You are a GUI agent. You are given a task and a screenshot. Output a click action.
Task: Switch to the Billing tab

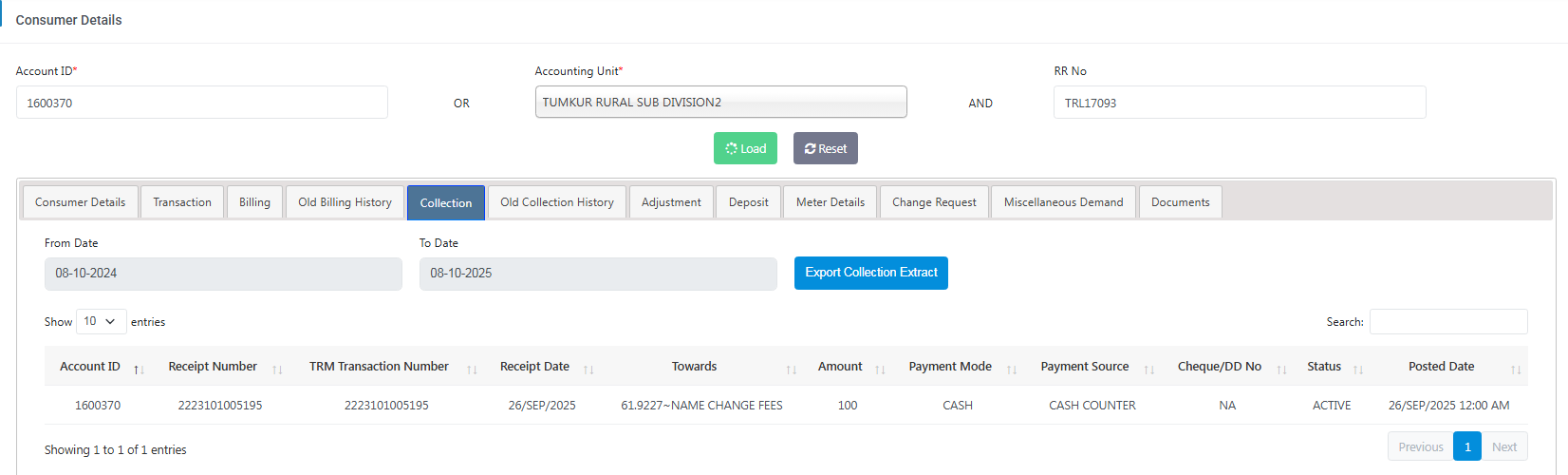(x=254, y=202)
